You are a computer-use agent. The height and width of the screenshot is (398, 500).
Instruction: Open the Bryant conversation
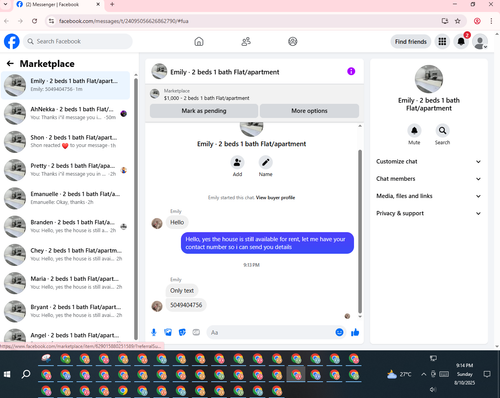click(66, 311)
